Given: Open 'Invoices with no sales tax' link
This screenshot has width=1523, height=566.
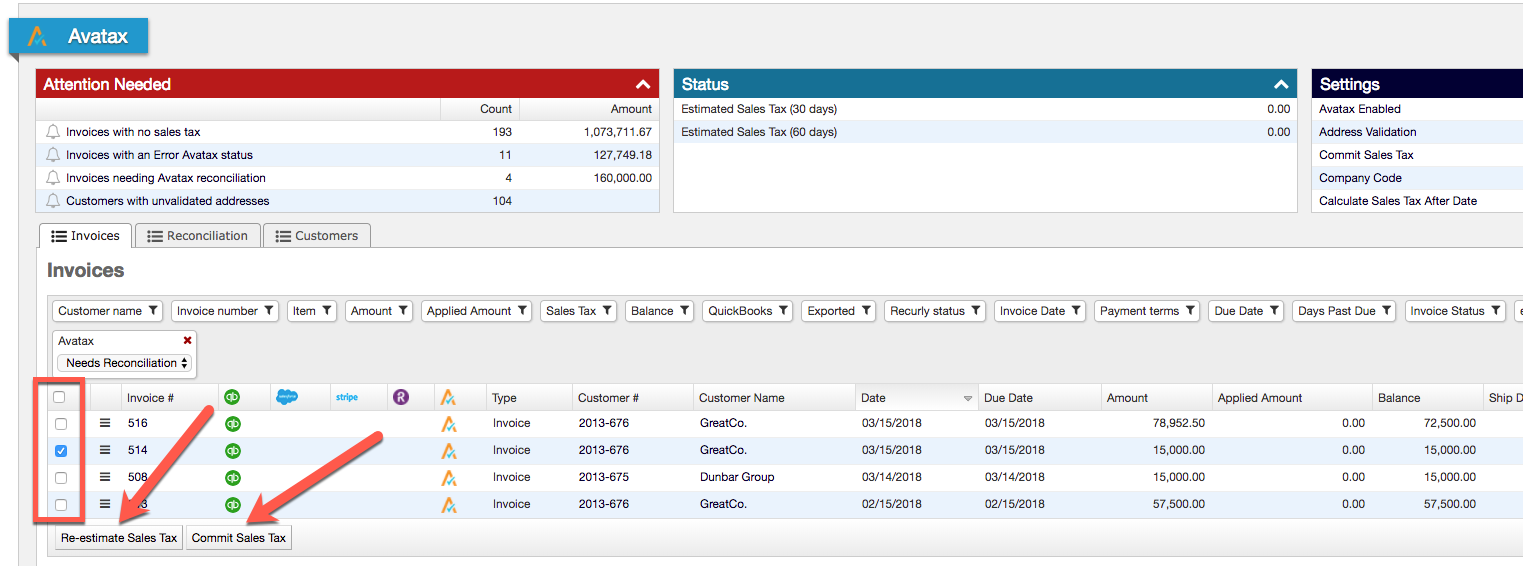Looking at the screenshot, I should (x=133, y=132).
